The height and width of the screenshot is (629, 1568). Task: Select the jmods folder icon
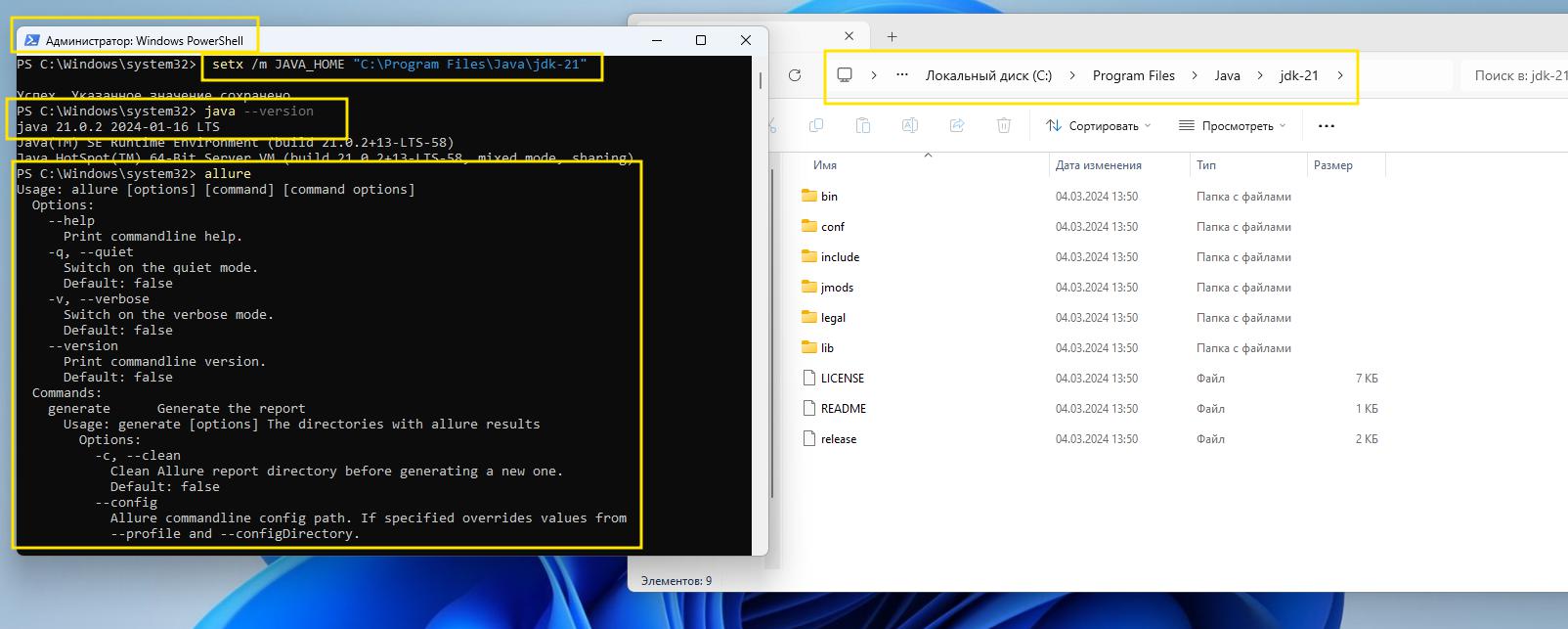pos(809,287)
